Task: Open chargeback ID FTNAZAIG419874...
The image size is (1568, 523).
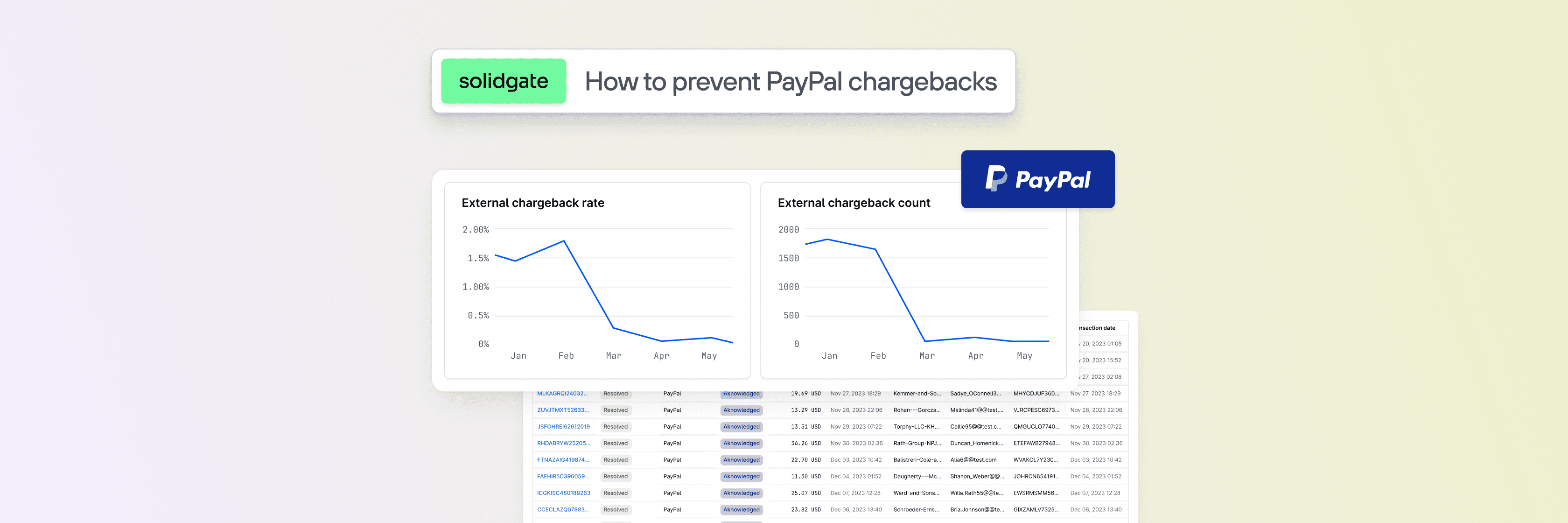Action: [563, 459]
